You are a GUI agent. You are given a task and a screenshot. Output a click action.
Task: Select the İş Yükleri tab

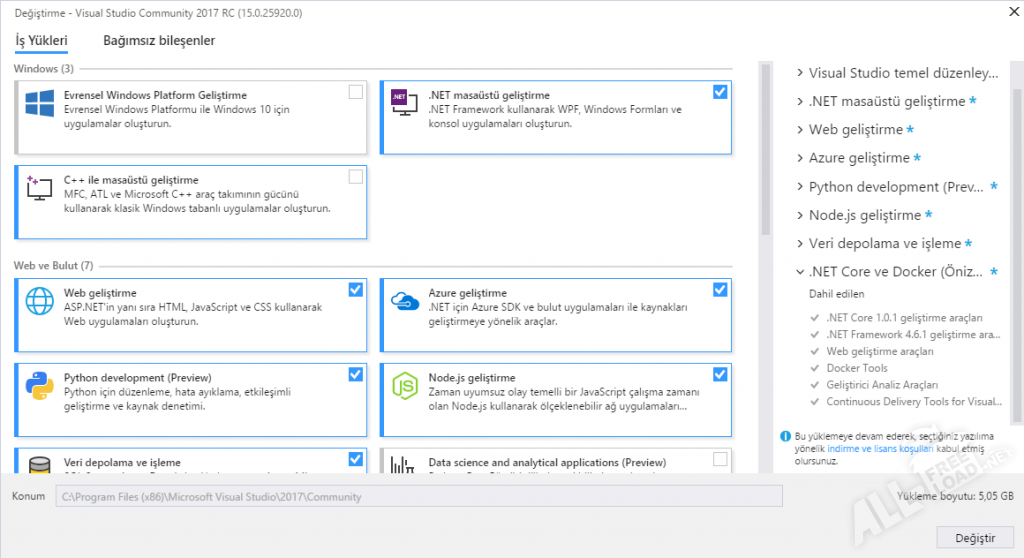[x=41, y=41]
